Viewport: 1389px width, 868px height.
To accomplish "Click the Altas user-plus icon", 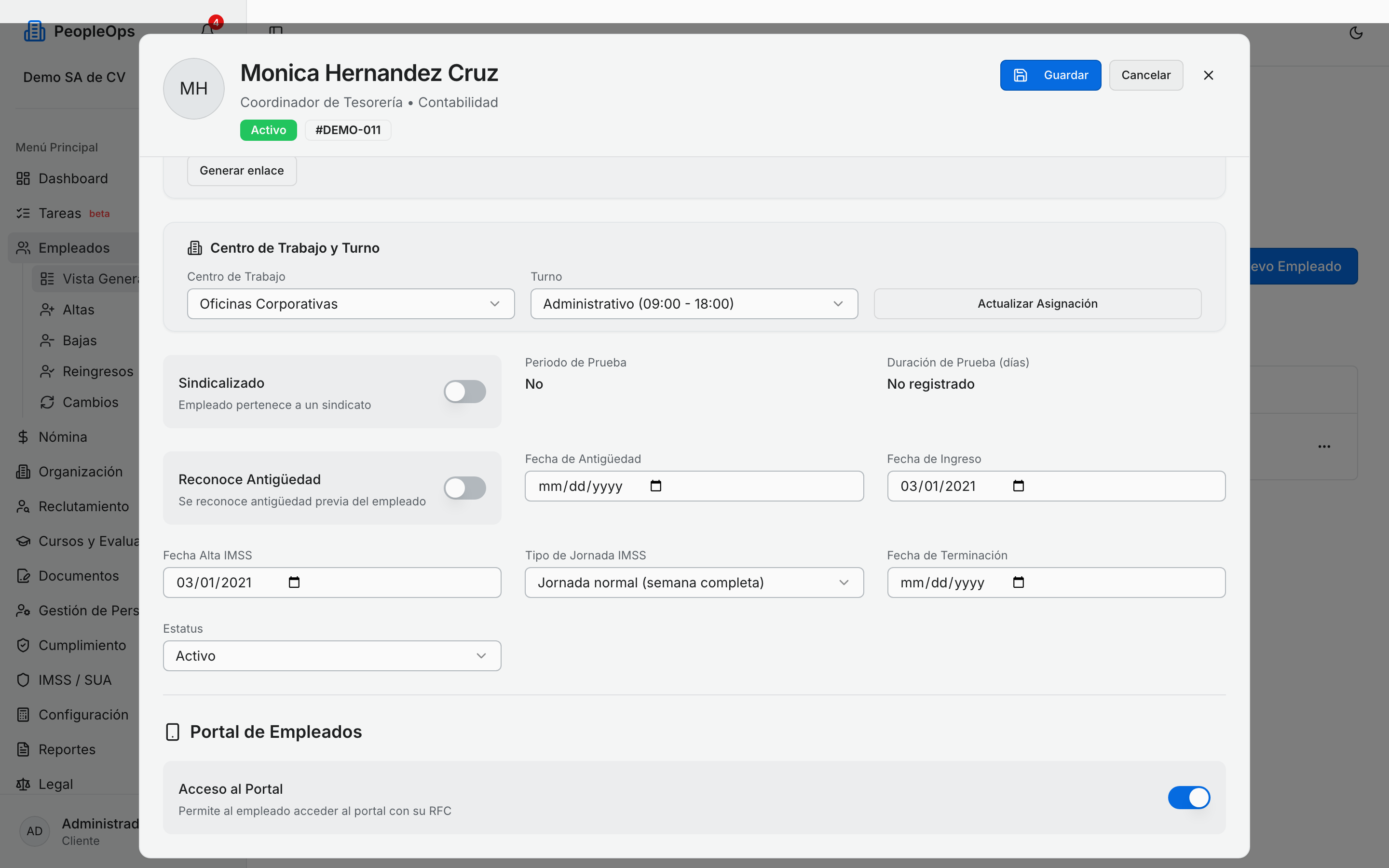I will click(47, 310).
